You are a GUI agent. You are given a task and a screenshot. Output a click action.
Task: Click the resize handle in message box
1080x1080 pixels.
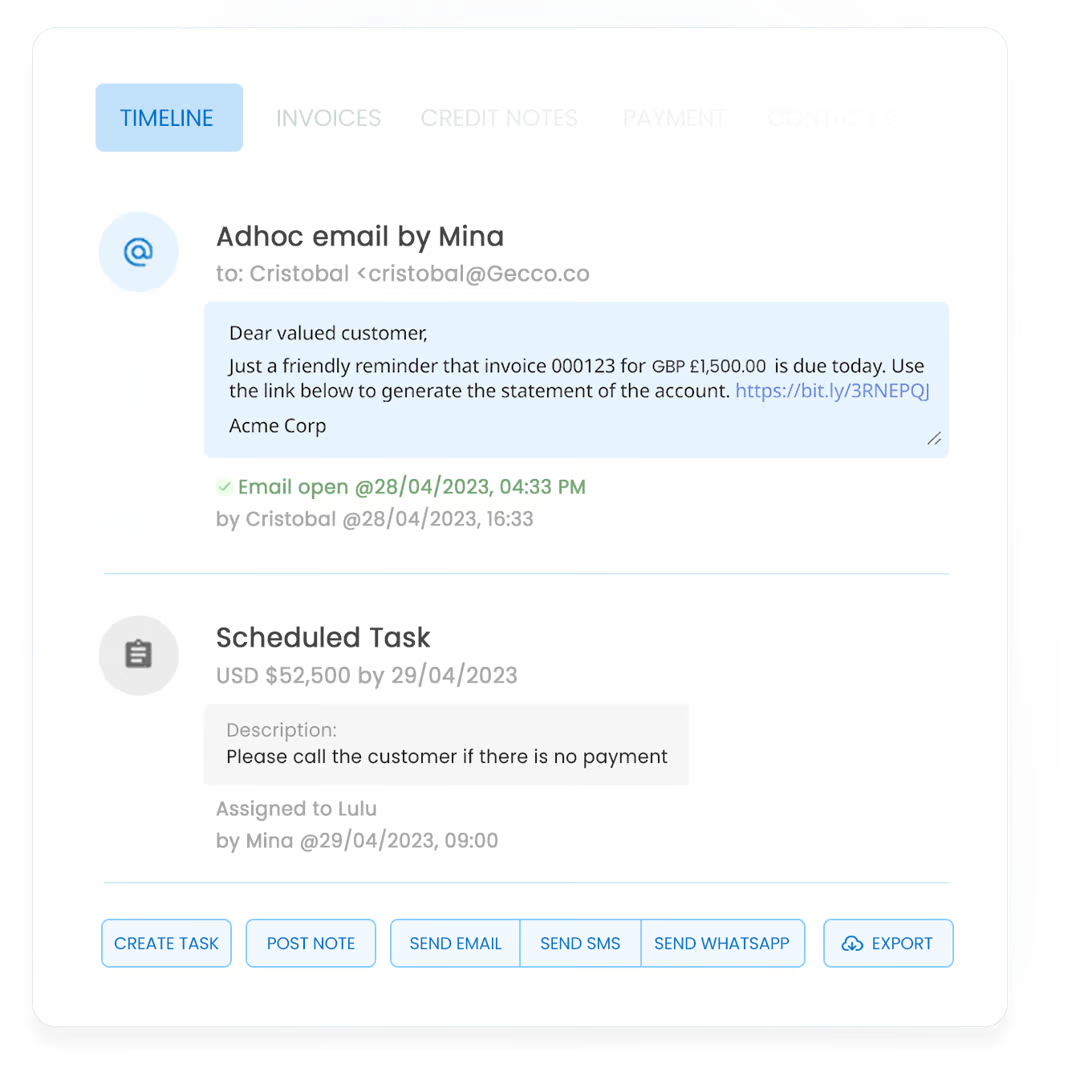click(x=934, y=439)
